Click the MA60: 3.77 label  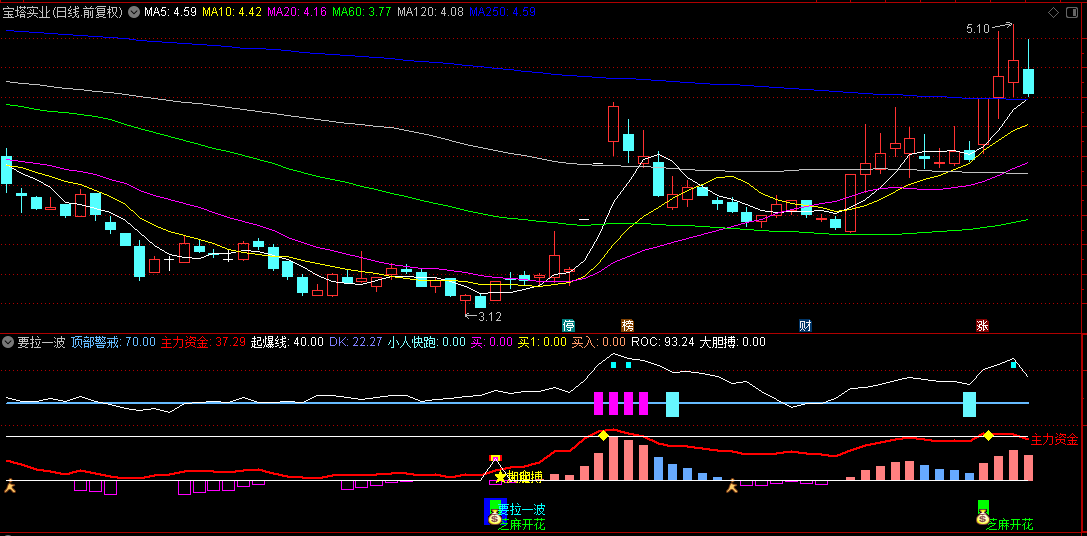tap(363, 12)
